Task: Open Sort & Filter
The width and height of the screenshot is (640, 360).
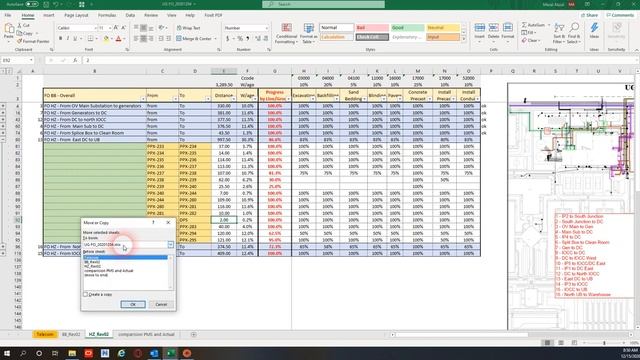Action: click(559, 33)
